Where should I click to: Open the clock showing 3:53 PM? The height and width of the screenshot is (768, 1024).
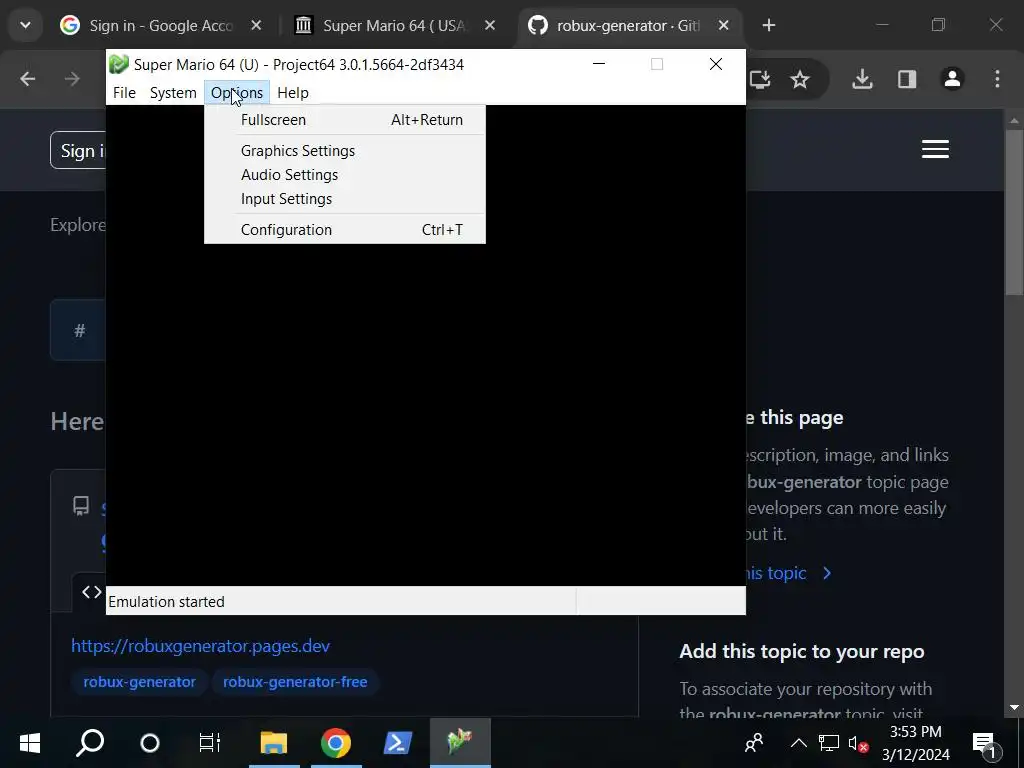[916, 743]
